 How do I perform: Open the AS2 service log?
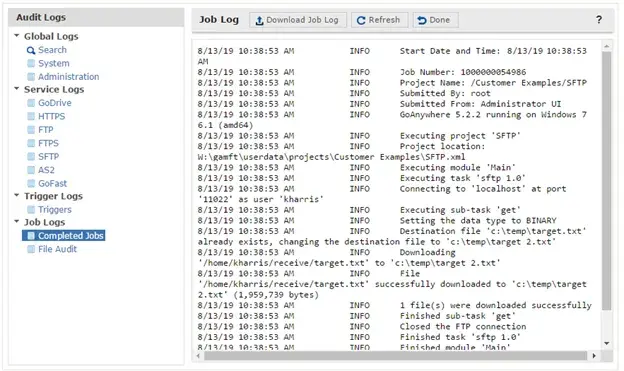tap(46, 170)
